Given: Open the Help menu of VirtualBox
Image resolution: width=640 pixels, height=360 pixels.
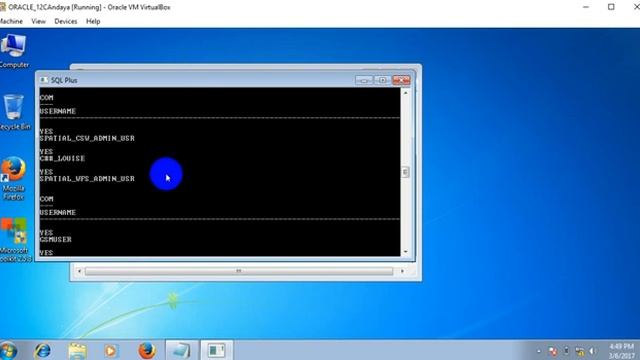Looking at the screenshot, I should [x=93, y=21].
